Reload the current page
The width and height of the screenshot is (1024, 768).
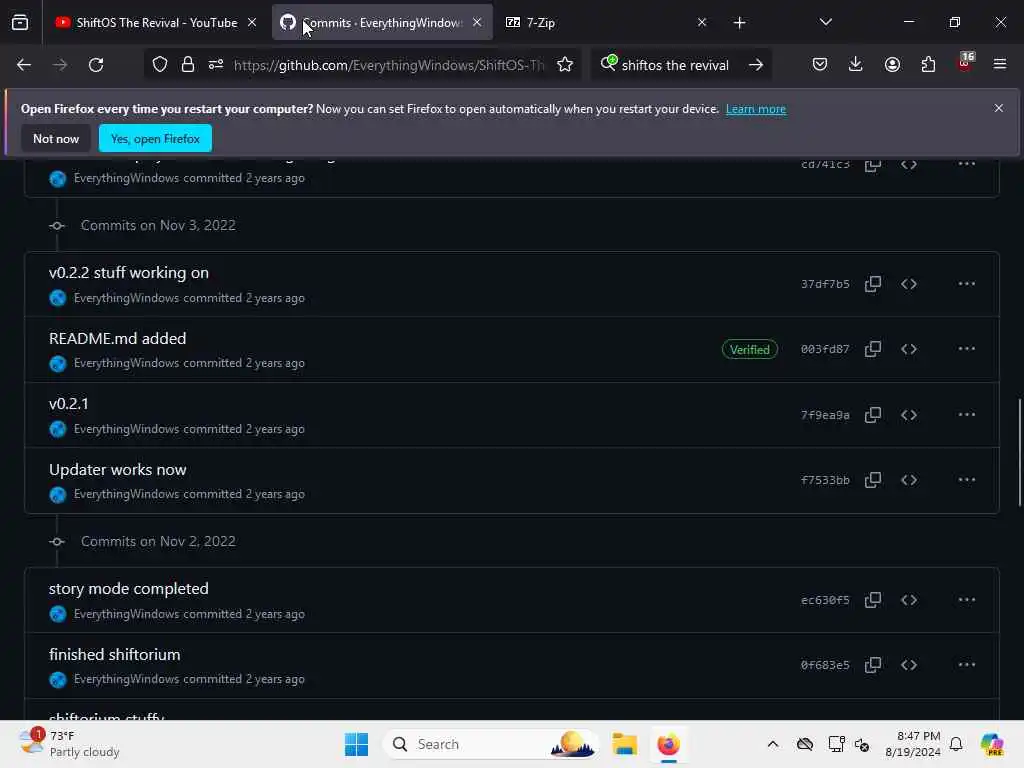[96, 65]
